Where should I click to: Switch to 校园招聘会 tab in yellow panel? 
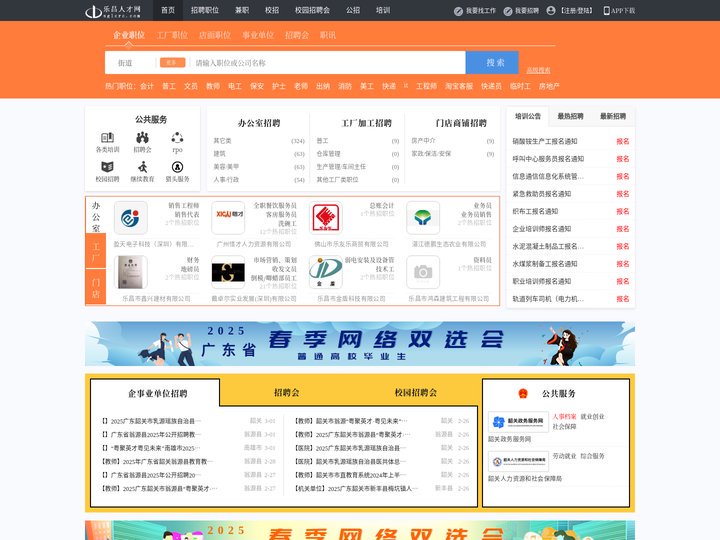[x=416, y=393]
